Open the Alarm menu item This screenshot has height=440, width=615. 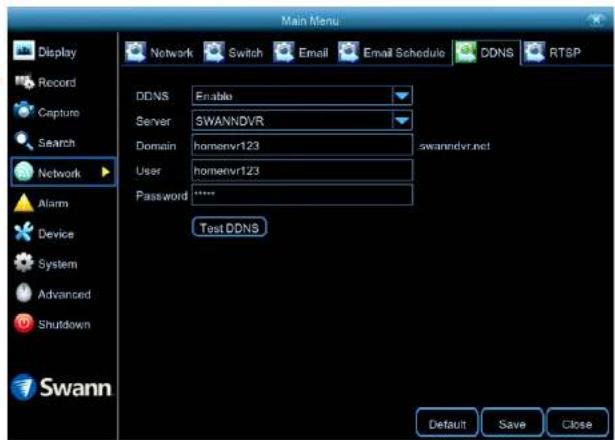coord(41,203)
